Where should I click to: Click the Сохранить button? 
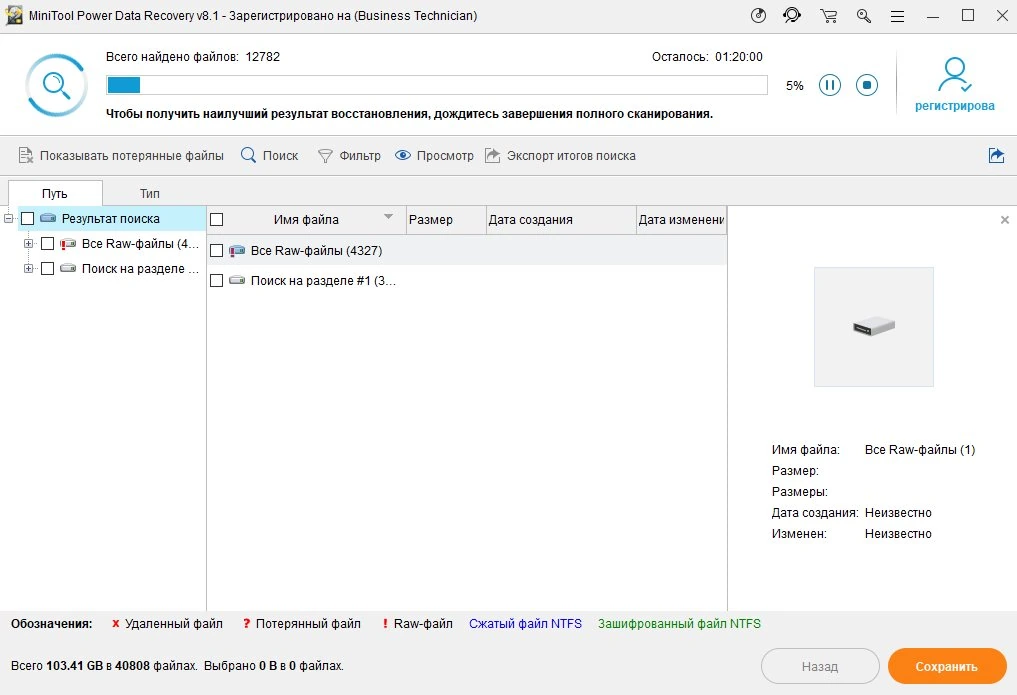(x=946, y=666)
